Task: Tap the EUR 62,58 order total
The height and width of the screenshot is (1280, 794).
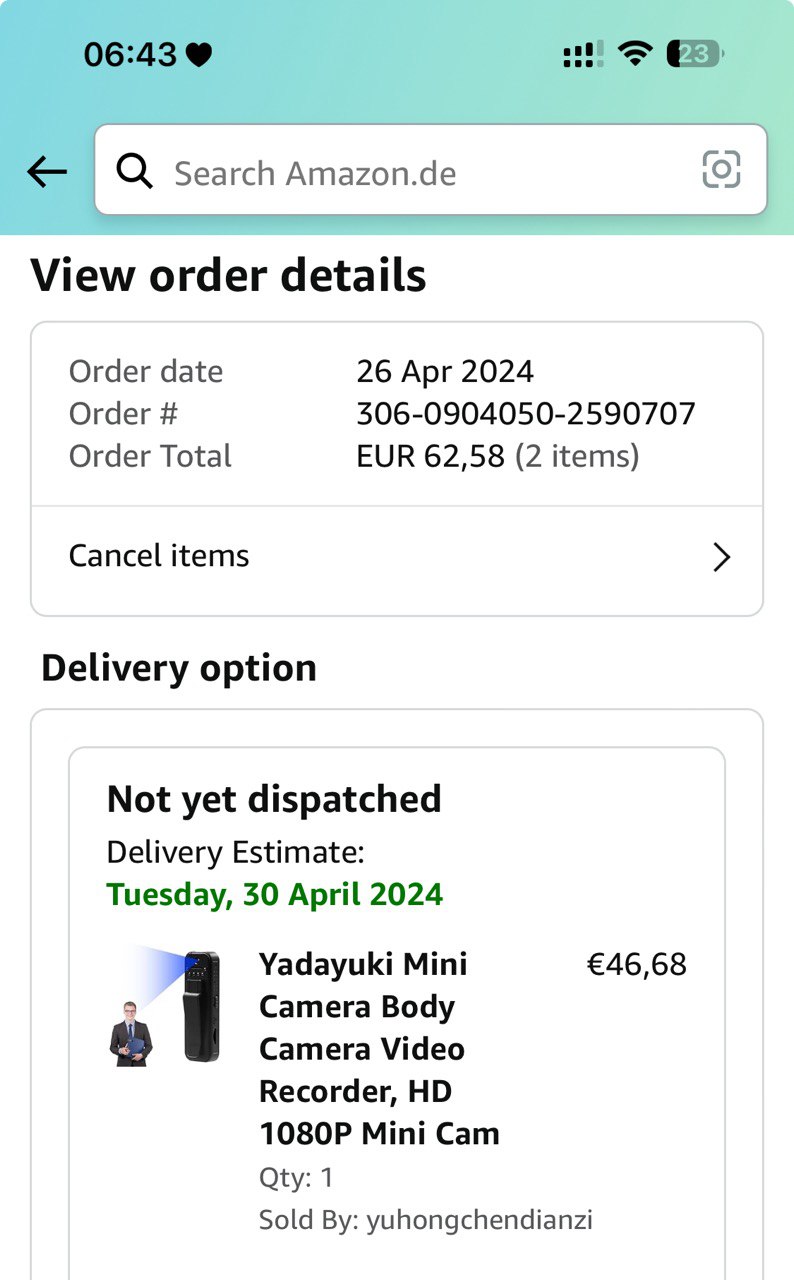Action: 430,457
